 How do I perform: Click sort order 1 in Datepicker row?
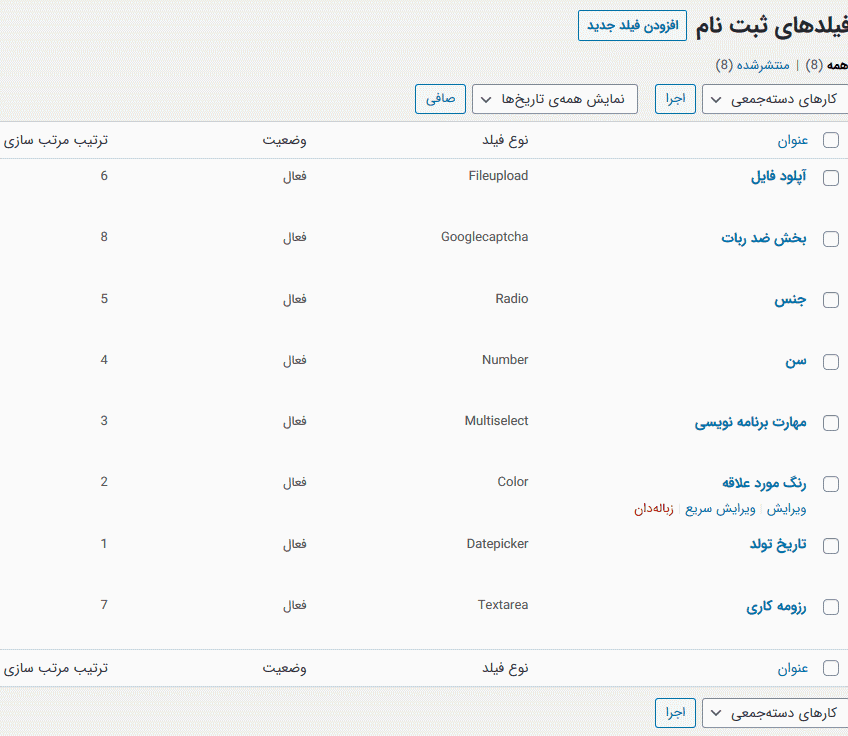pos(104,543)
